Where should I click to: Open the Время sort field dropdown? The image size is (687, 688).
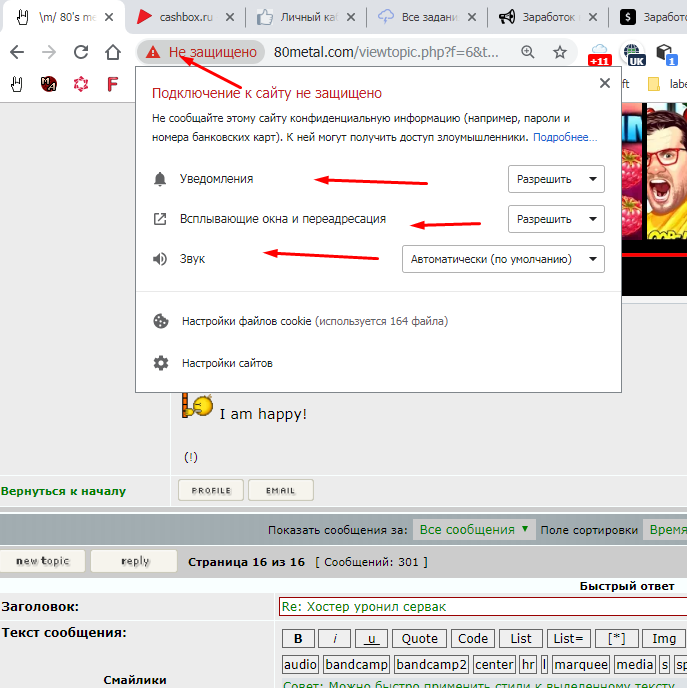click(665, 530)
